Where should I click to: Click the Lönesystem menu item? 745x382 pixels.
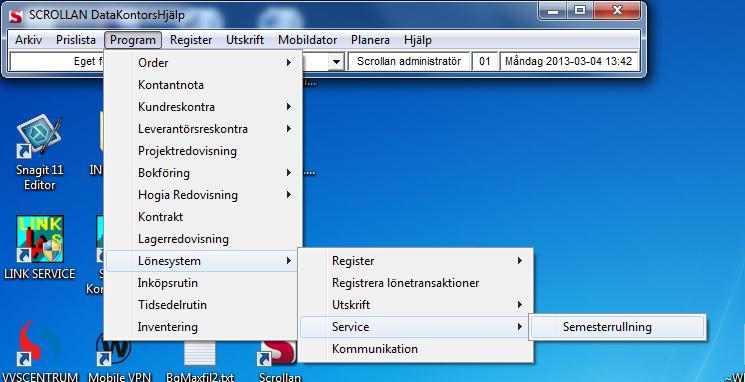point(203,261)
